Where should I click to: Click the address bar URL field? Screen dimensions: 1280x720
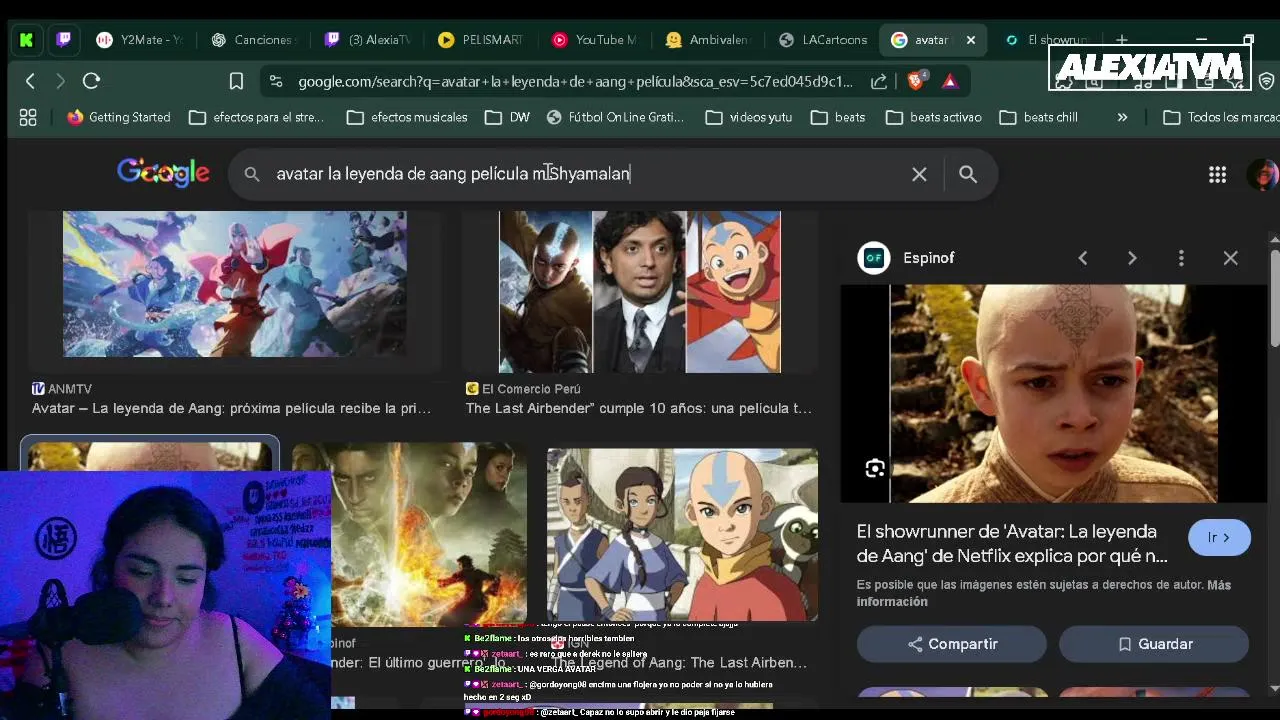point(575,81)
